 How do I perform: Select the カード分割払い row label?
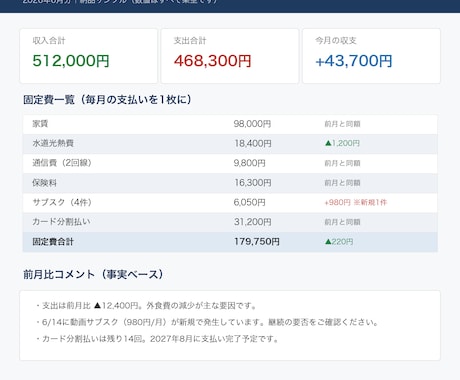[61, 222]
